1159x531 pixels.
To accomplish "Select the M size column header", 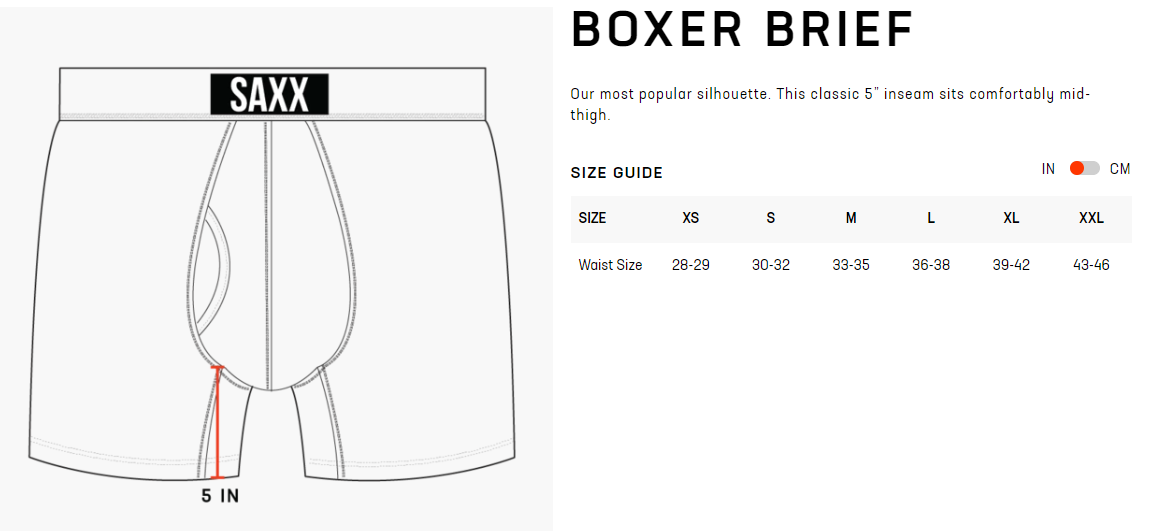I will tap(851, 218).
